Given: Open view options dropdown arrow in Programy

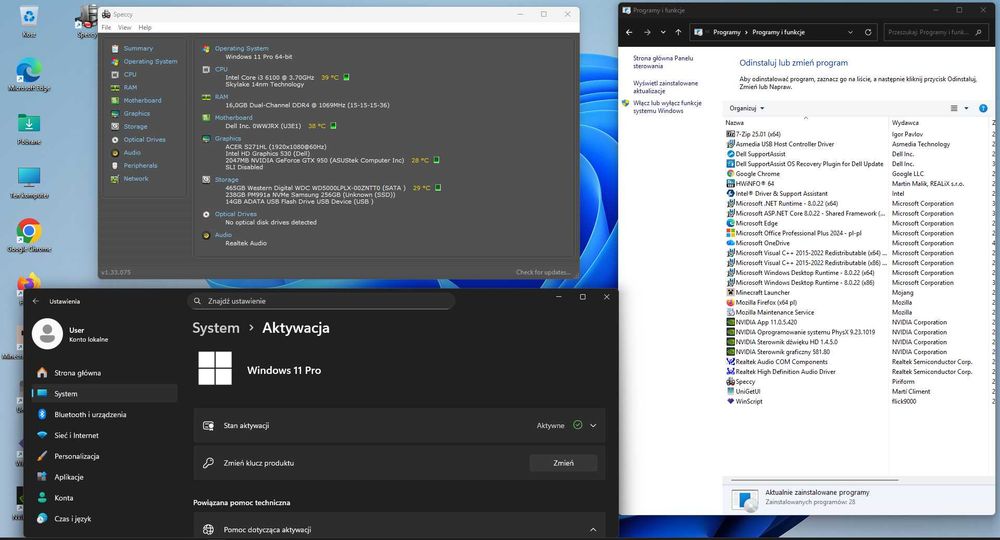Looking at the screenshot, I should tap(966, 108).
